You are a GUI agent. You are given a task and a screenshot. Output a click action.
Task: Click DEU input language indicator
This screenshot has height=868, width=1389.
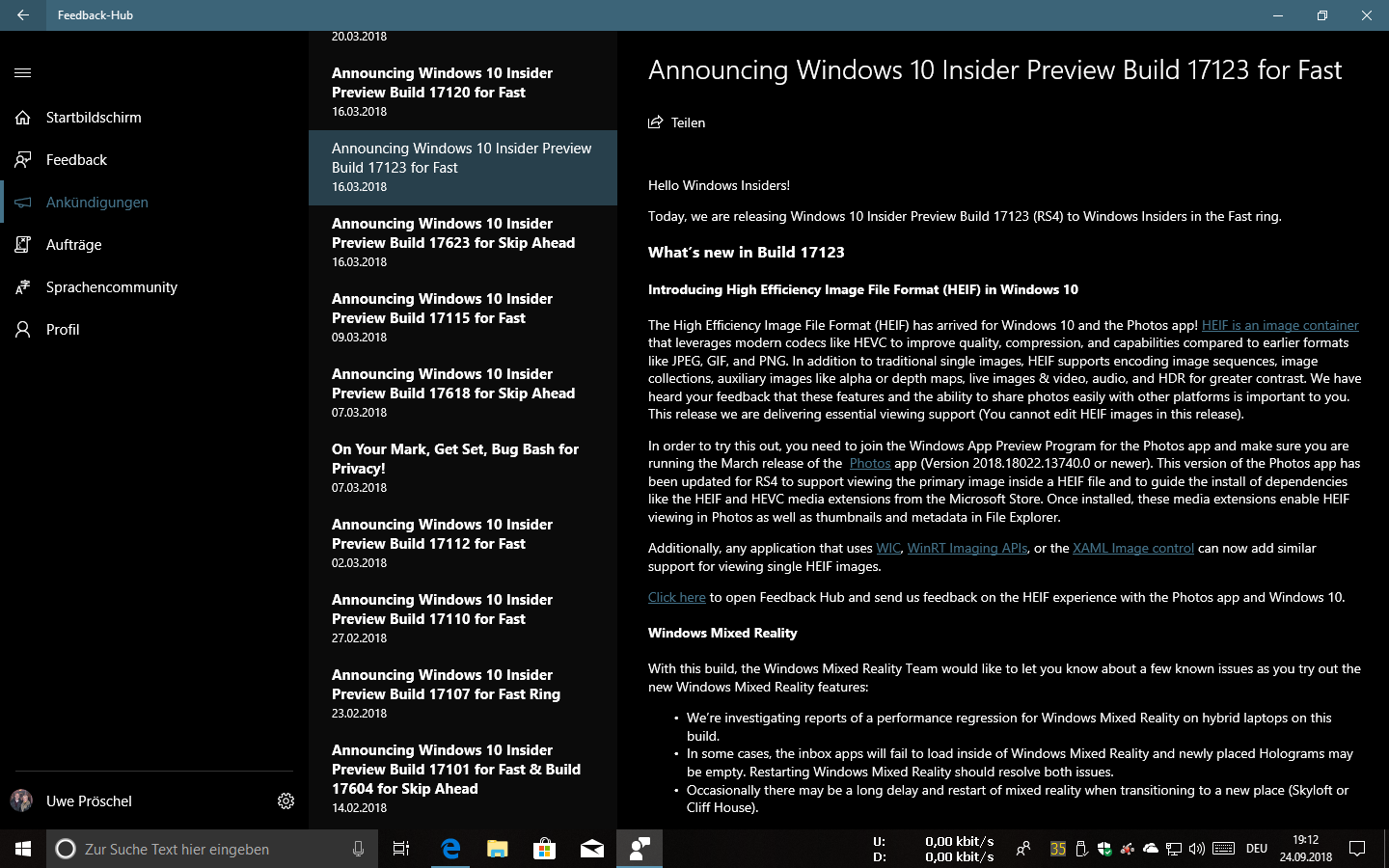point(1257,849)
